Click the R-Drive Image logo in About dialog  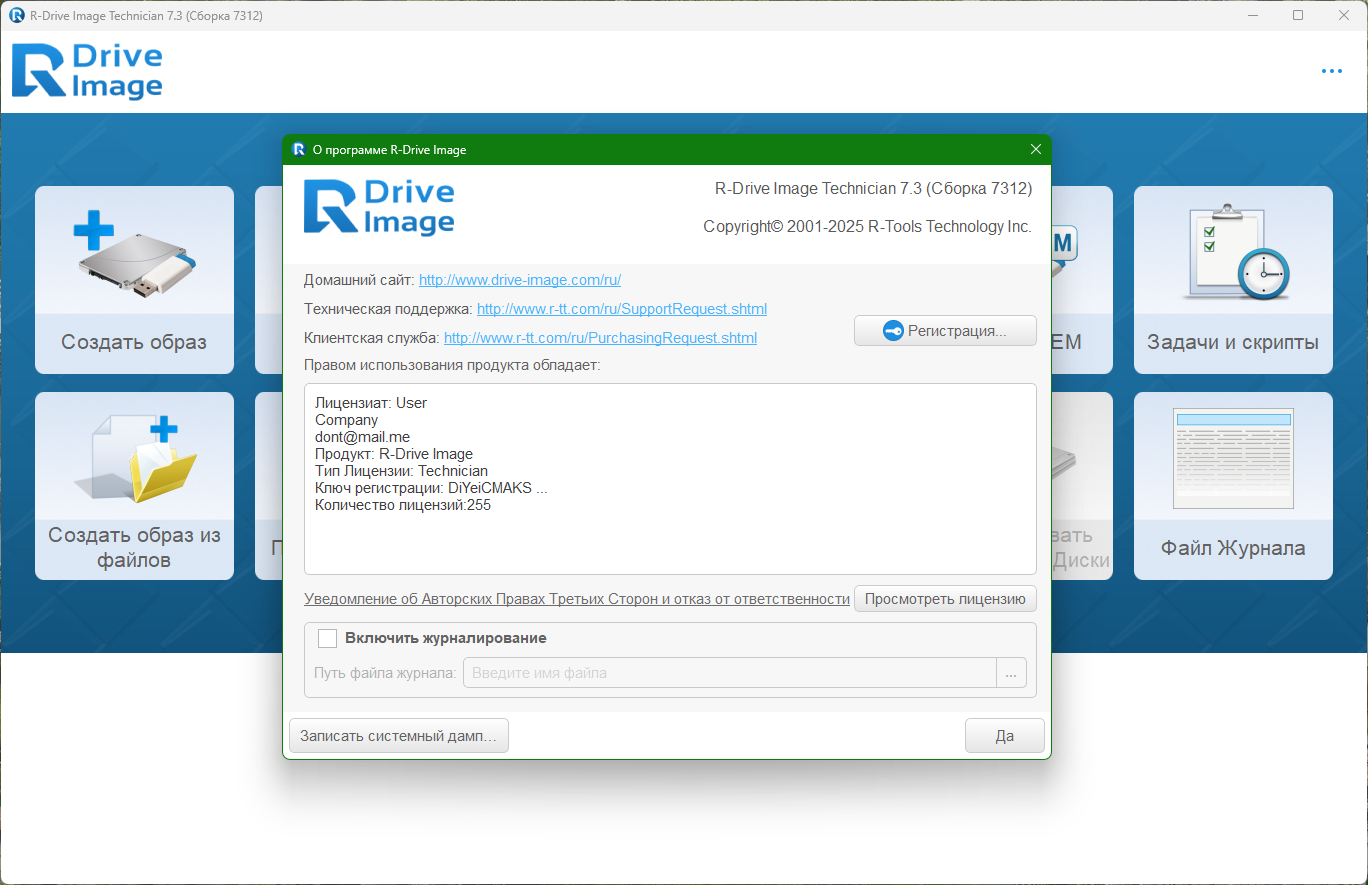(x=379, y=208)
